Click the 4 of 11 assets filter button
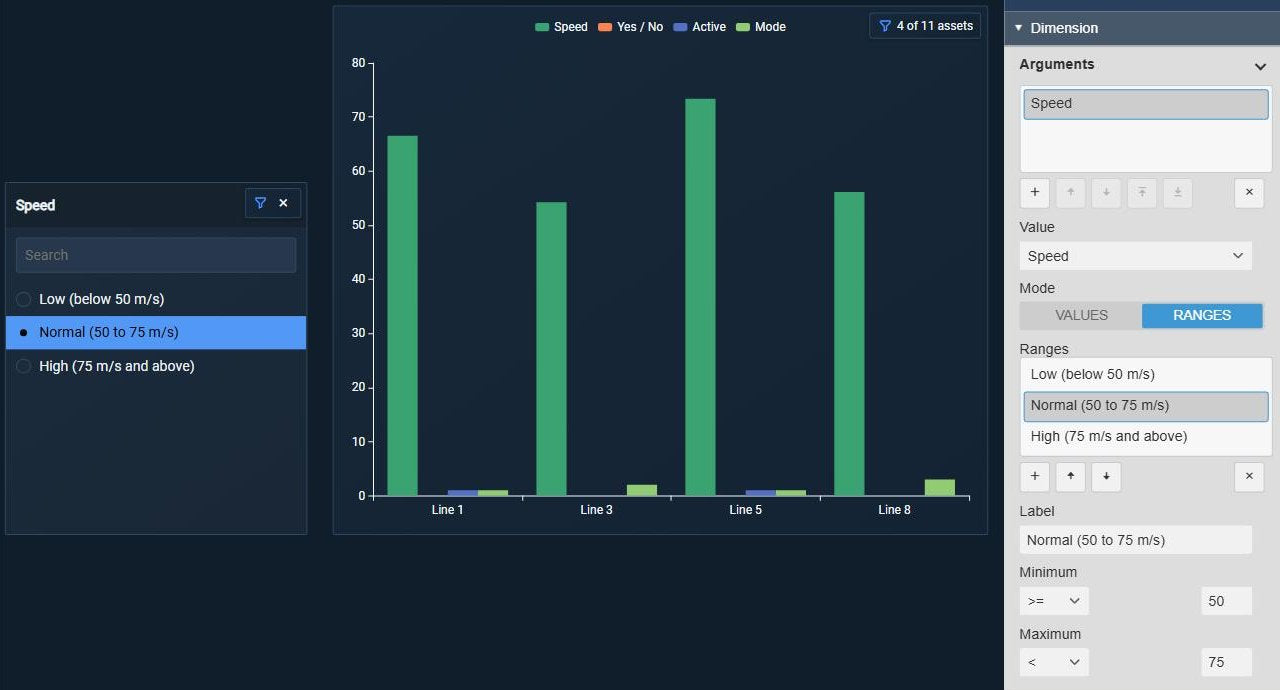The width and height of the screenshot is (1280, 690). click(925, 26)
